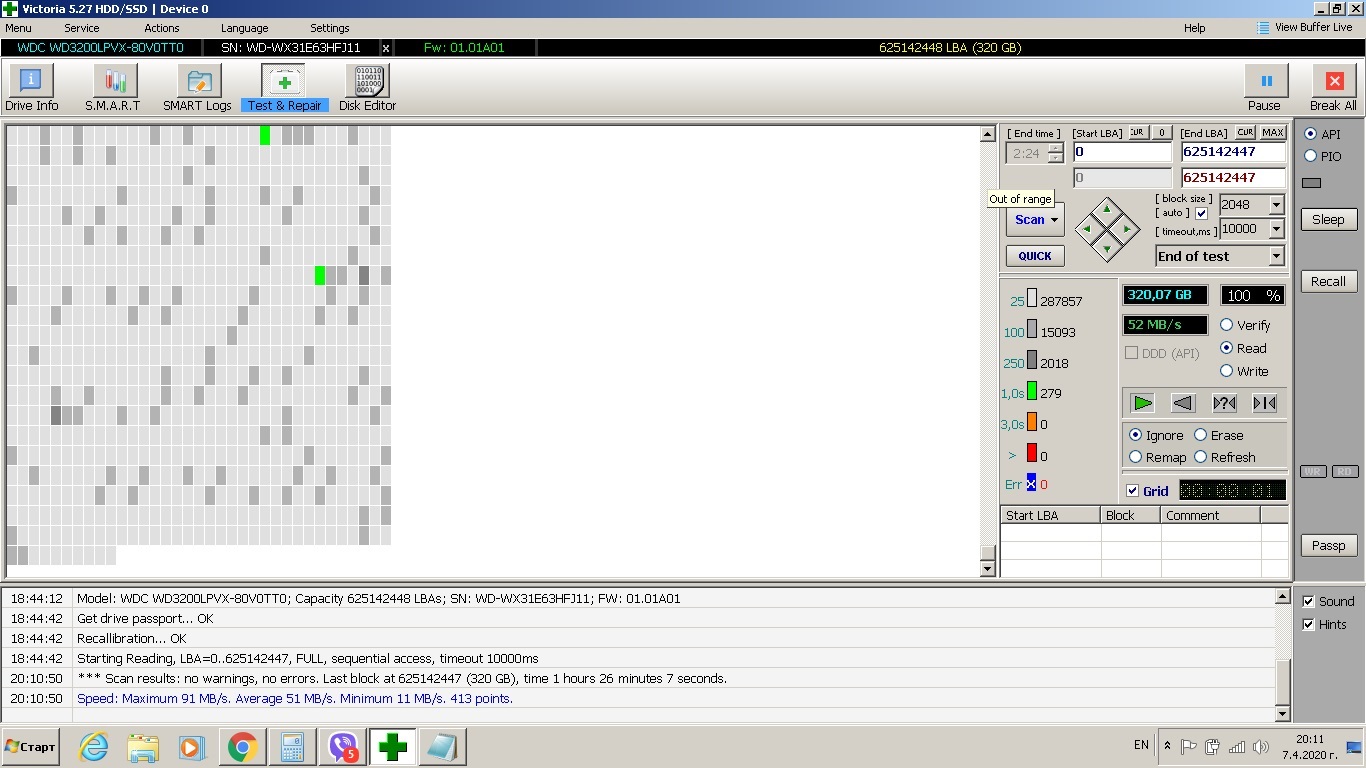Click the reverse scan direction button

1183,403
